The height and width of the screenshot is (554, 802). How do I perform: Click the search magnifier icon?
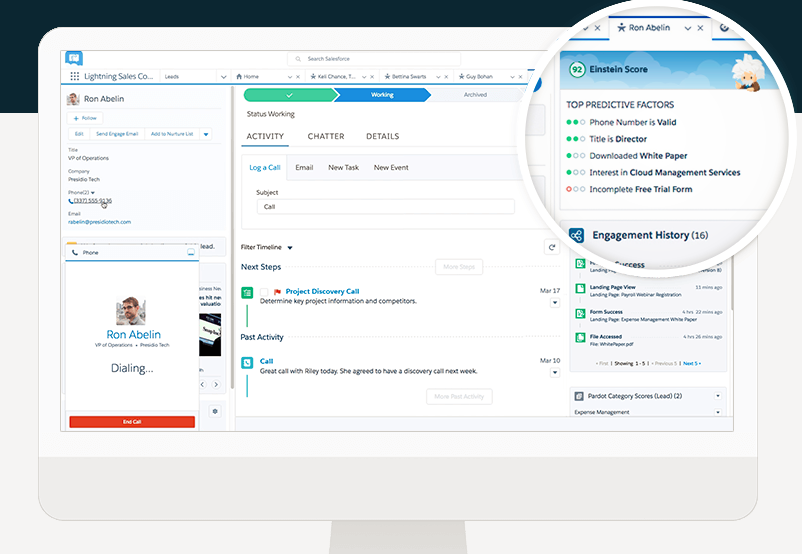298,59
